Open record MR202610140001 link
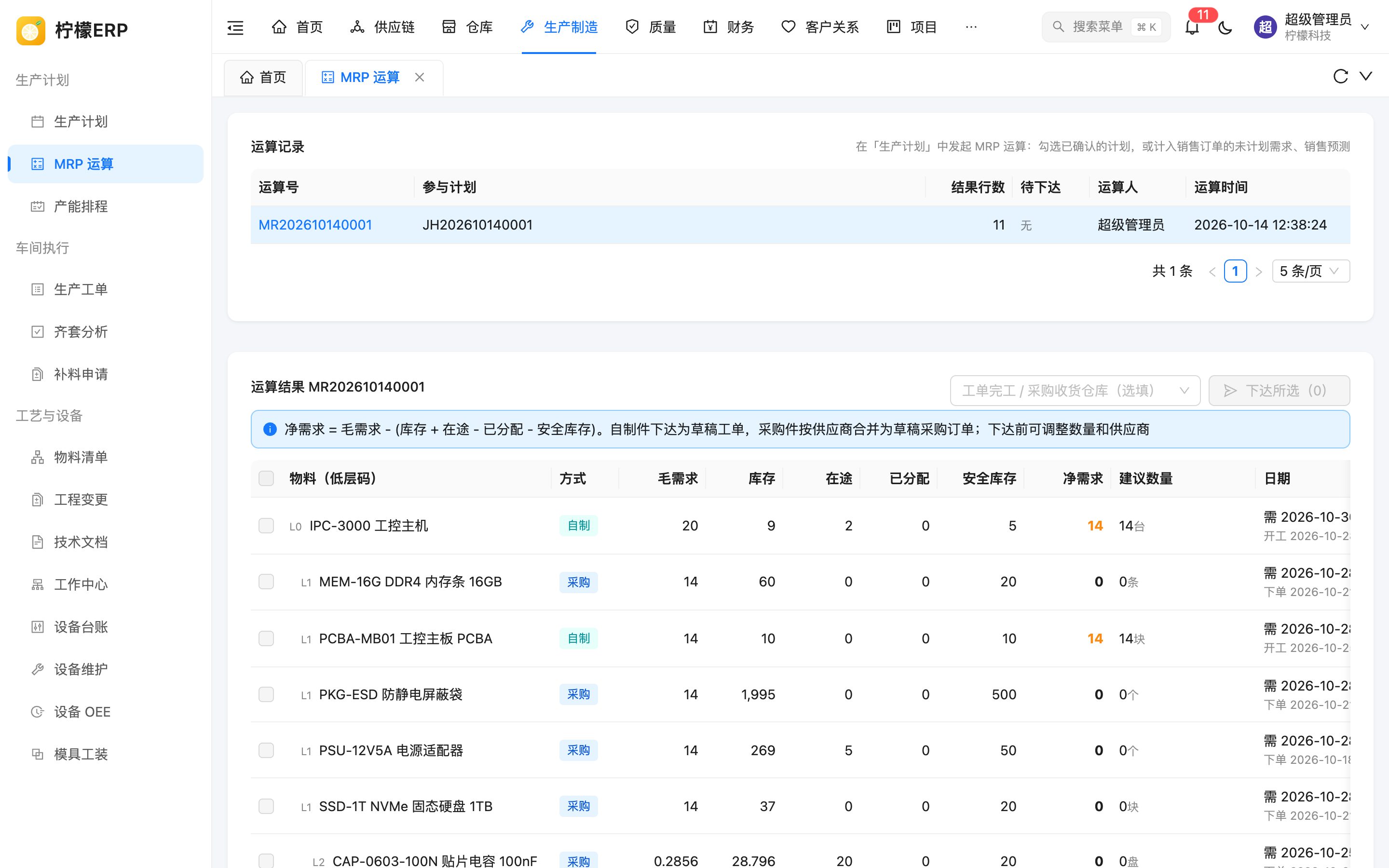The height and width of the screenshot is (868, 1389). pos(315,225)
